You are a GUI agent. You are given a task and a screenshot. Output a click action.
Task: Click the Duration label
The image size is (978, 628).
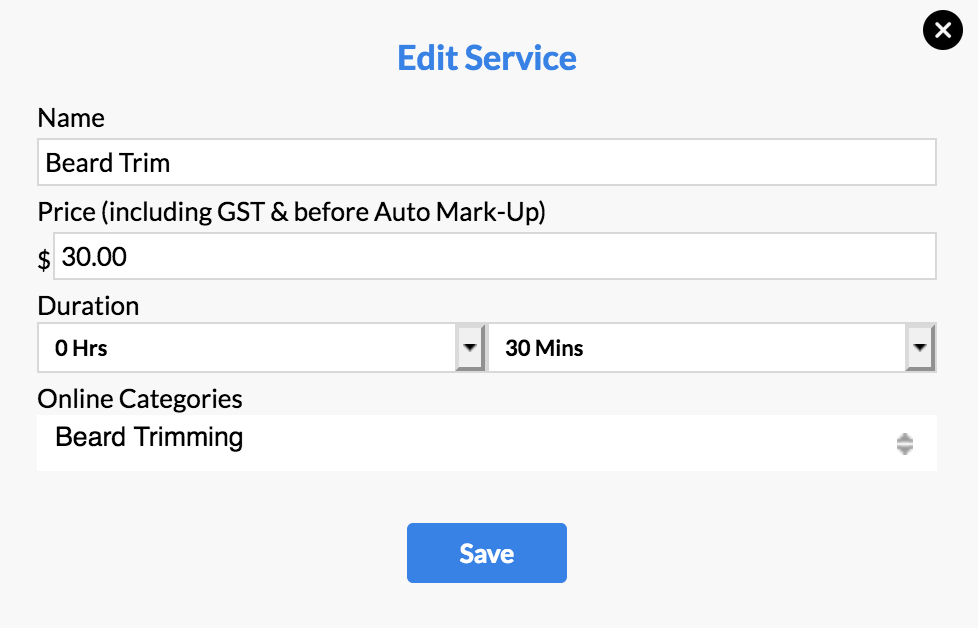tap(88, 306)
